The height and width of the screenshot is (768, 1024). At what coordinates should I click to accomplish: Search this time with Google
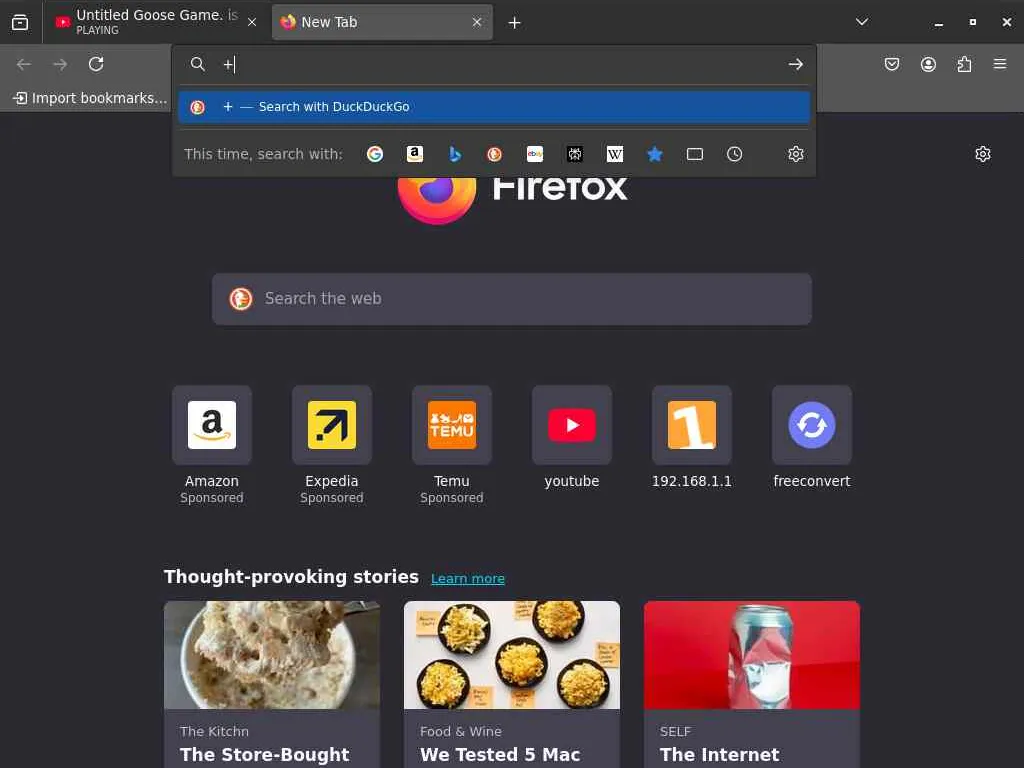(375, 154)
